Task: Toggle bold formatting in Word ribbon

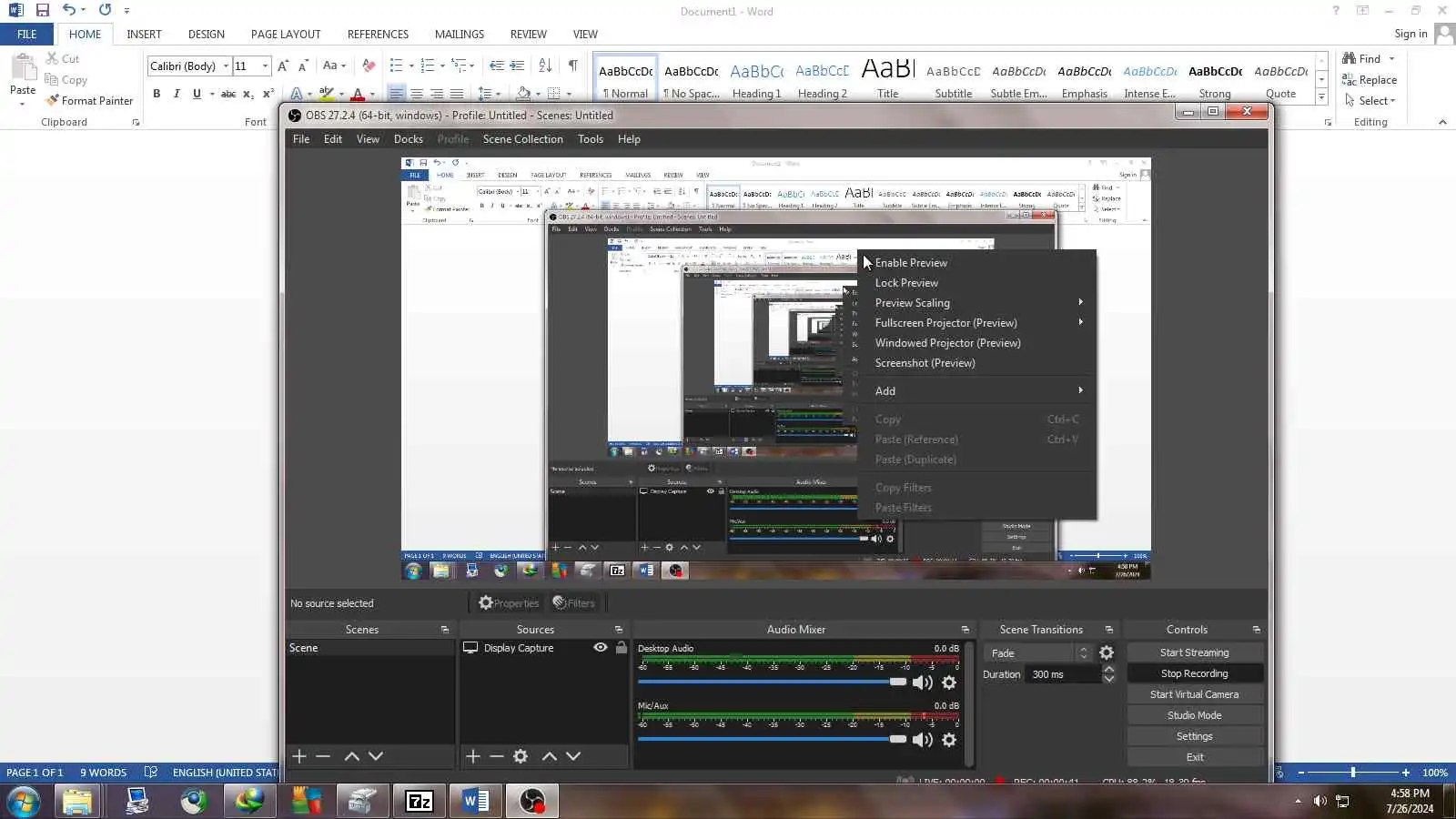Action: (157, 93)
